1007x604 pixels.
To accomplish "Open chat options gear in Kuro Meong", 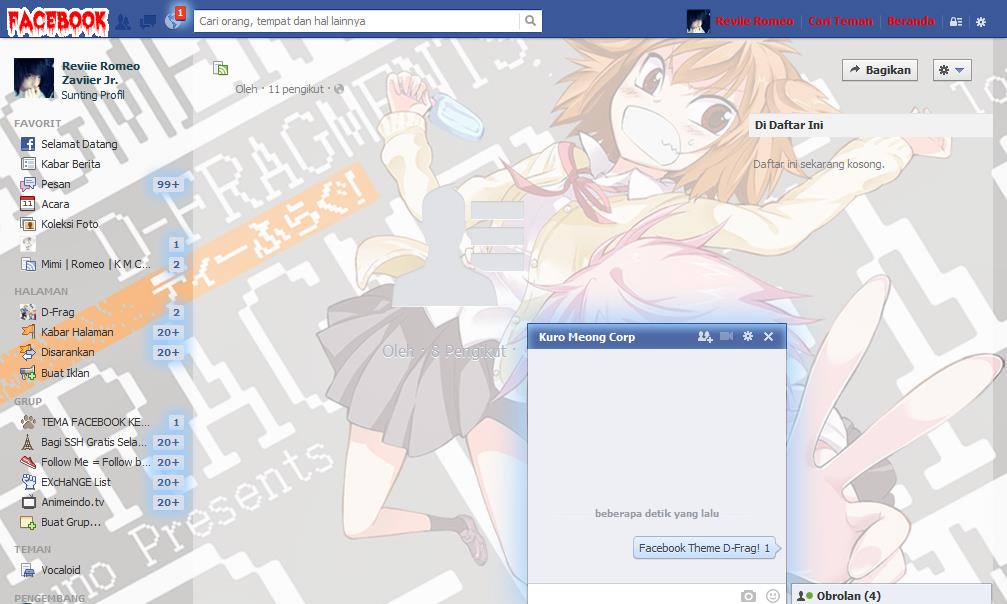I will pos(748,336).
